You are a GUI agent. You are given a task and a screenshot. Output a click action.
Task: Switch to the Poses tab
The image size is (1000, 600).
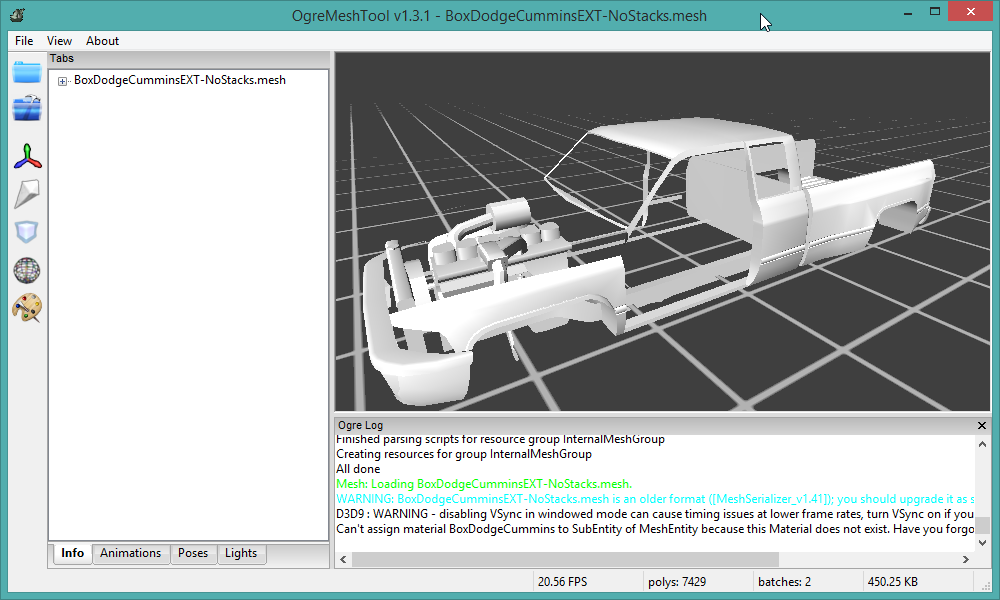click(193, 553)
